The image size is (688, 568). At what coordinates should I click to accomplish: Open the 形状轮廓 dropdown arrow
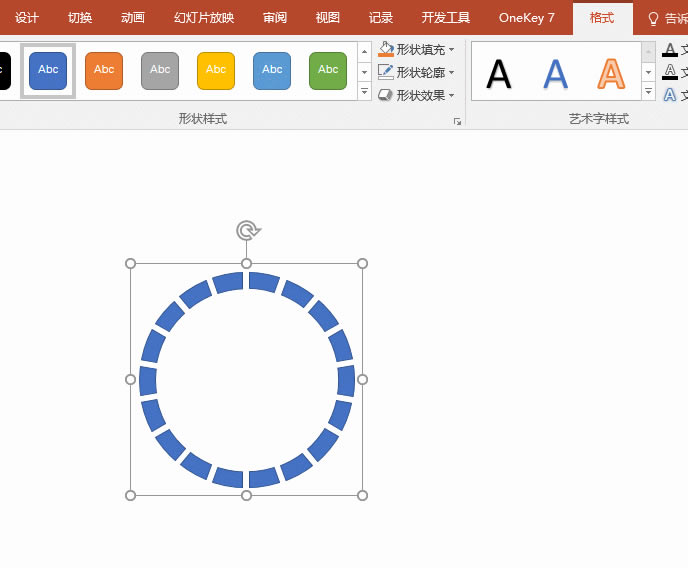coord(452,72)
